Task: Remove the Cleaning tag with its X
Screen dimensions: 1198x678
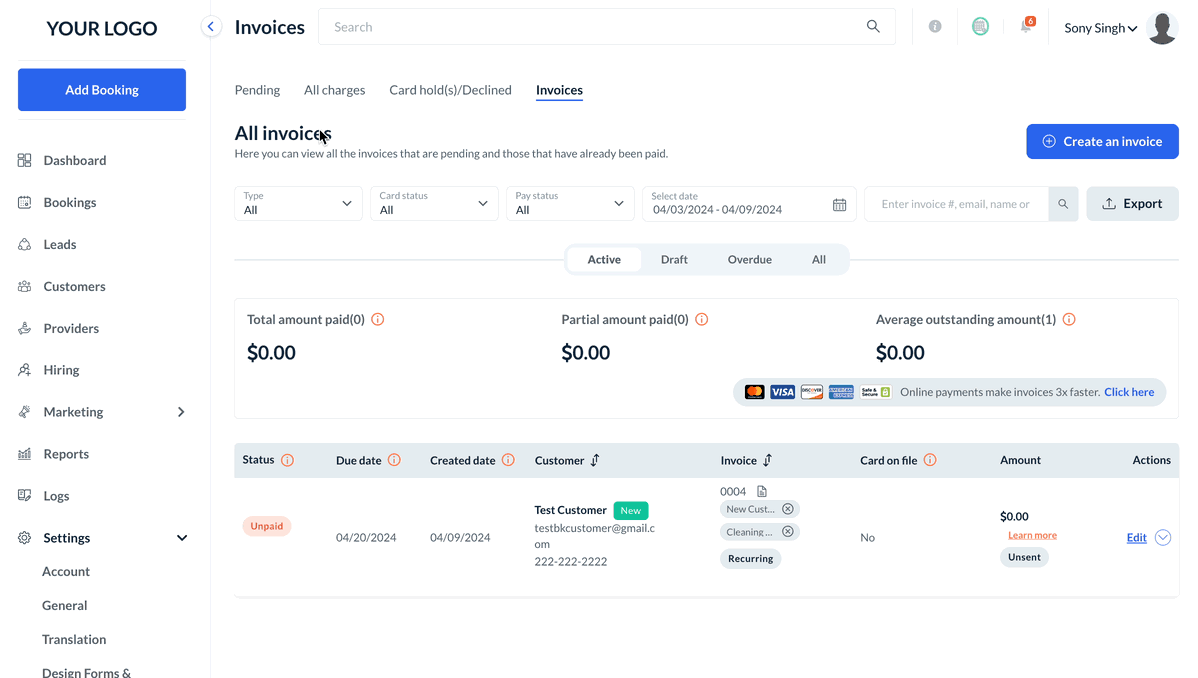Action: coord(788,532)
